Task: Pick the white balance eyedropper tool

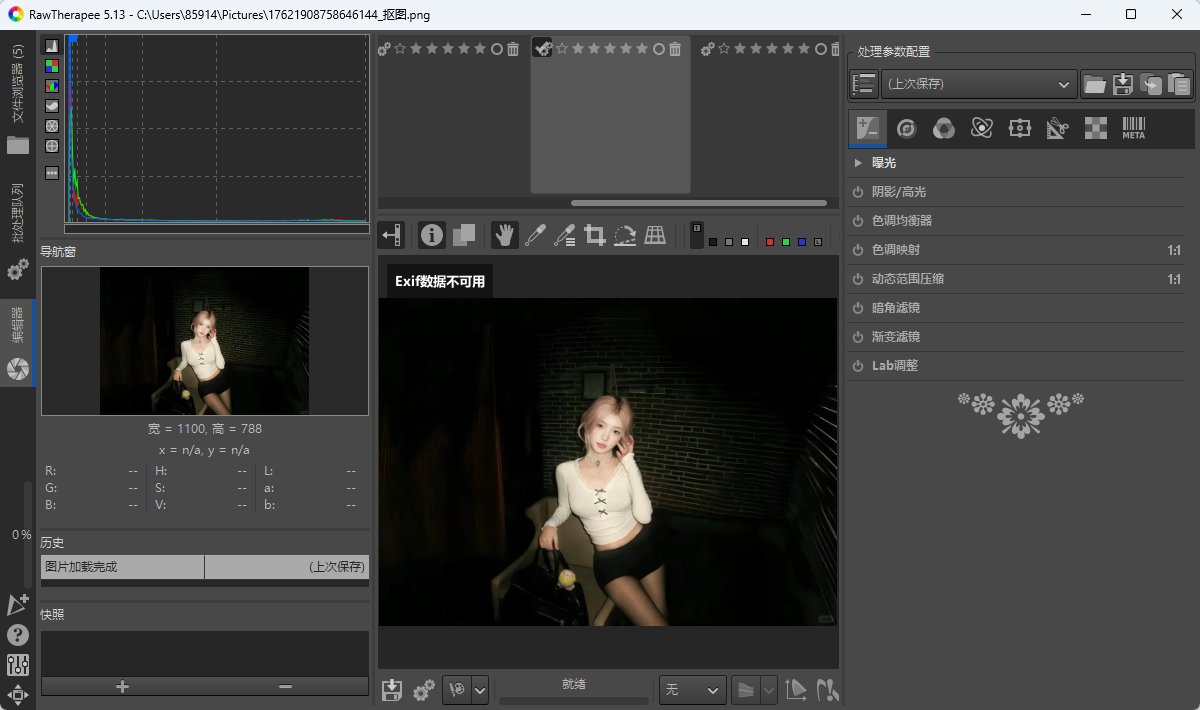Action: tap(535, 235)
